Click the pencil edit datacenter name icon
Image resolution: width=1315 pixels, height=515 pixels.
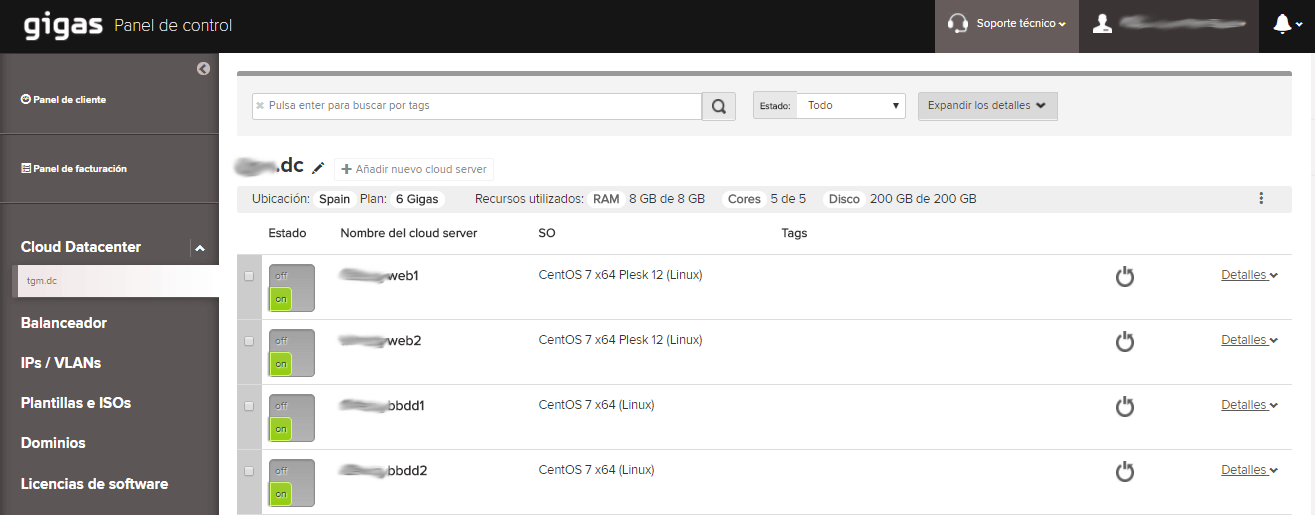(319, 168)
